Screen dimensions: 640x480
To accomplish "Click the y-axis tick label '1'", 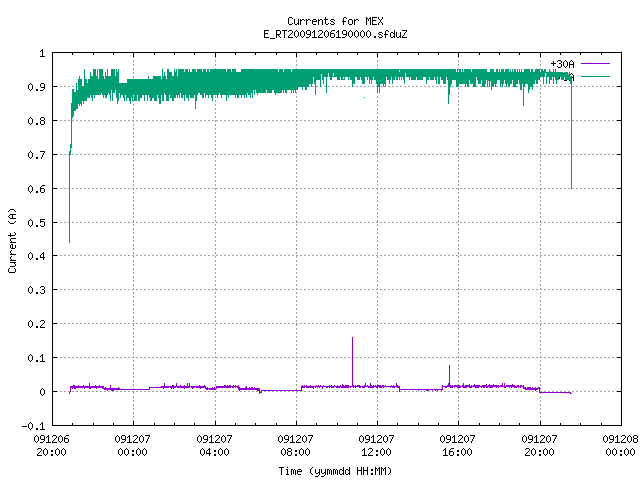I will pos(42,53).
